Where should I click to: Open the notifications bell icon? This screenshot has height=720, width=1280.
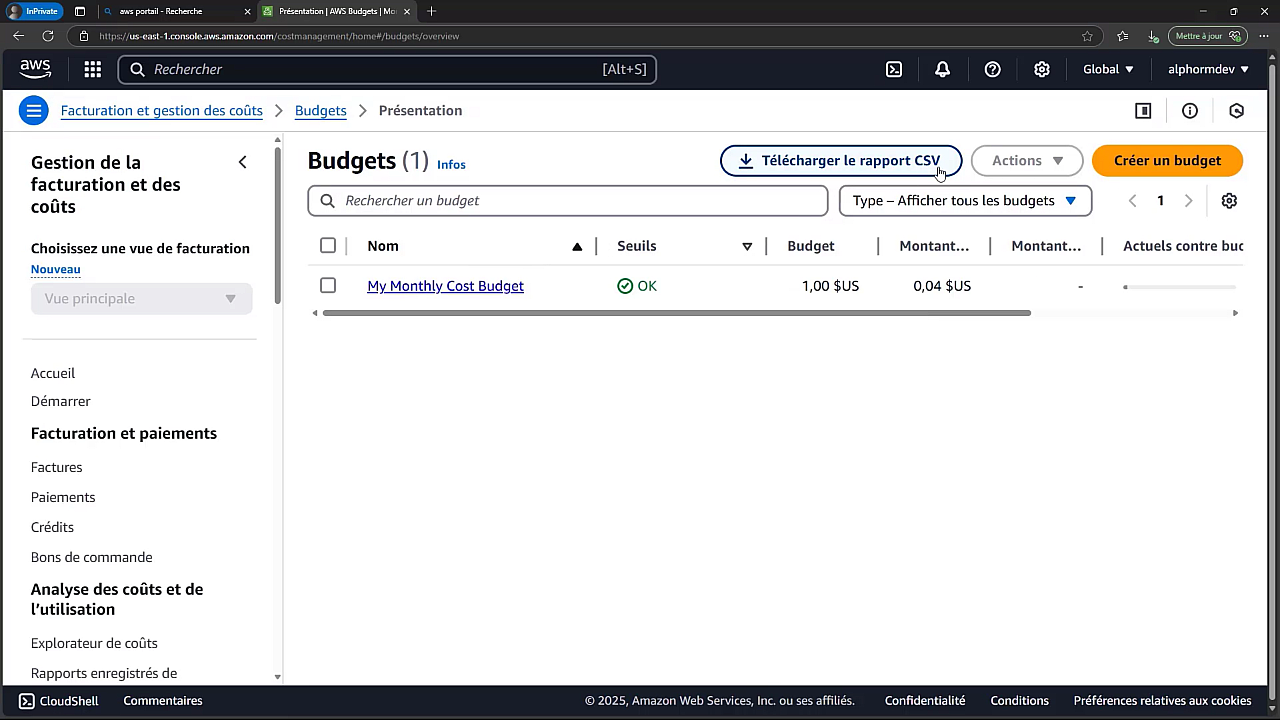pyautogui.click(x=942, y=69)
